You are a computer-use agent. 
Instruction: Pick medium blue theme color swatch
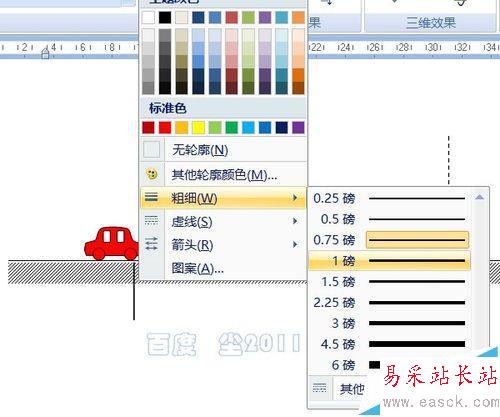tap(215, 17)
